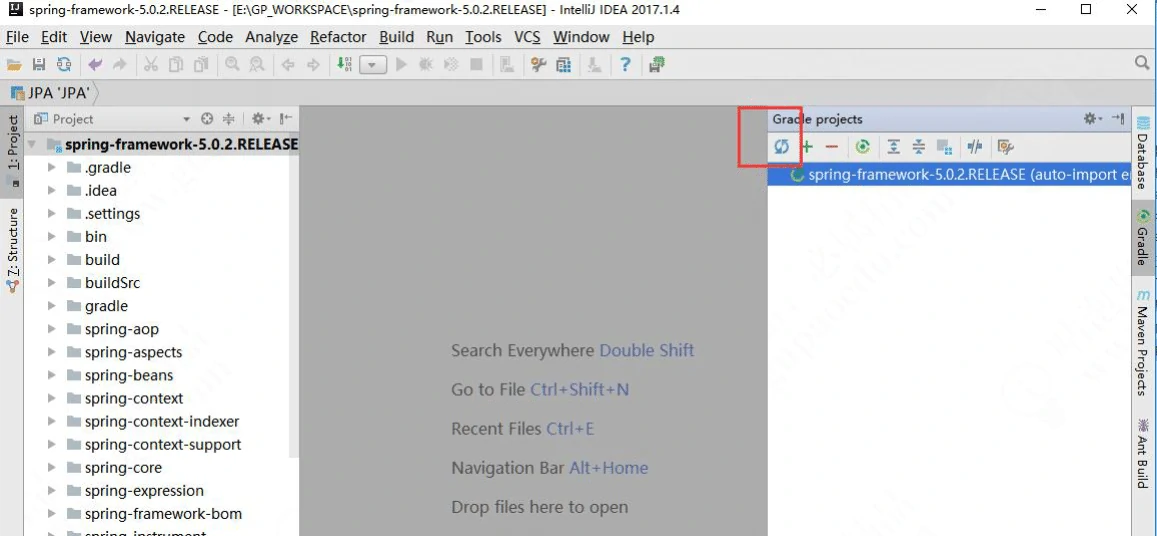Open the VCS menu

527,37
